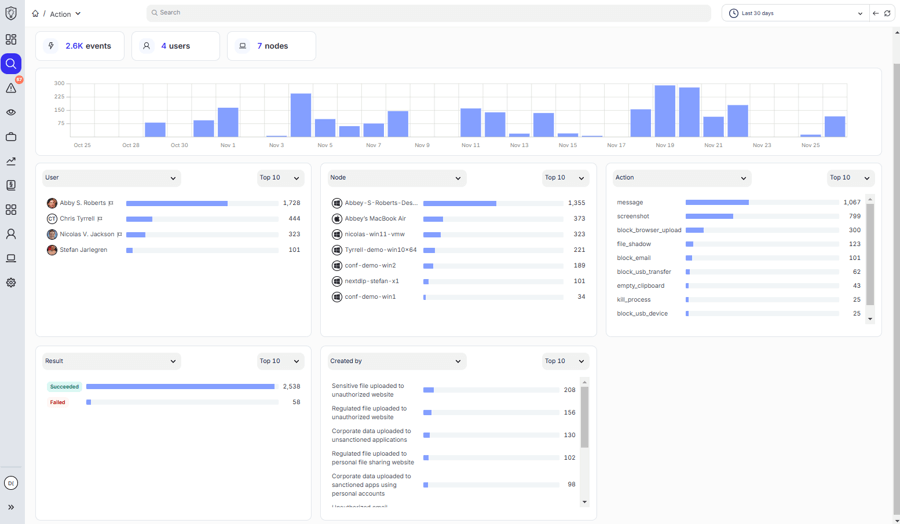Open the alerts icon with badge in sidebar
This screenshot has width=900, height=524.
pos(11,88)
